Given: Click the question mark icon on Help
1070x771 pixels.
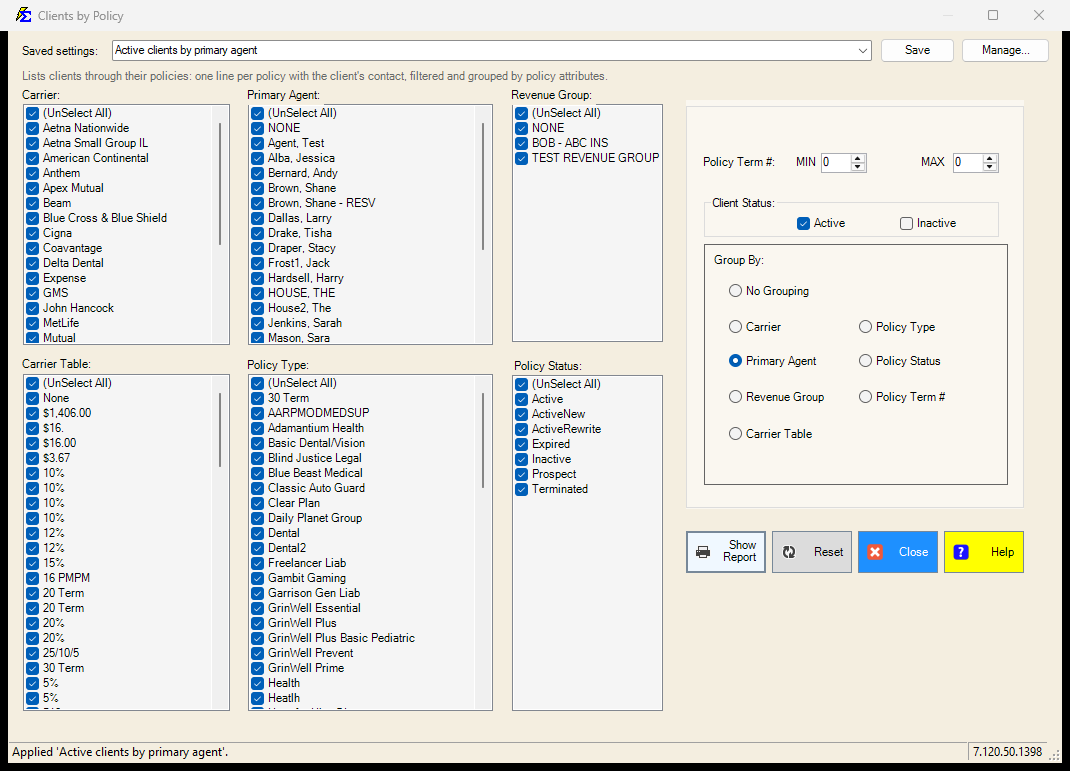Looking at the screenshot, I should pyautogui.click(x=961, y=552).
